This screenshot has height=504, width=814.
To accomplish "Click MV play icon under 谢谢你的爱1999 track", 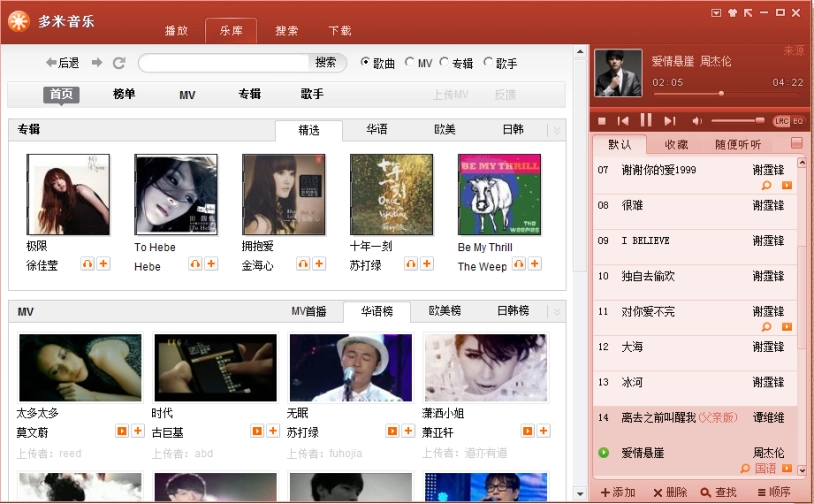I will click(x=787, y=185).
